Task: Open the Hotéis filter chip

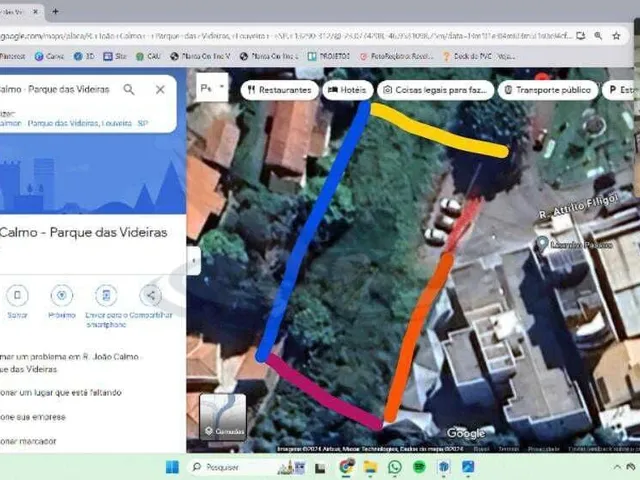Action: (348, 90)
